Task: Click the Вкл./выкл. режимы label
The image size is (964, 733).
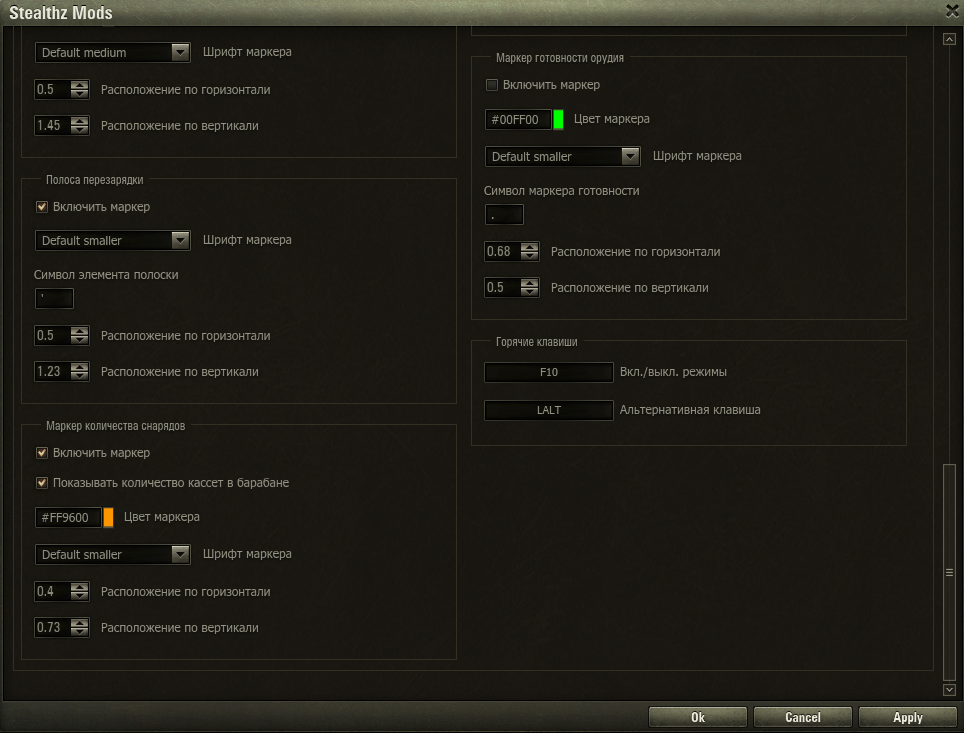Action: pos(673,372)
